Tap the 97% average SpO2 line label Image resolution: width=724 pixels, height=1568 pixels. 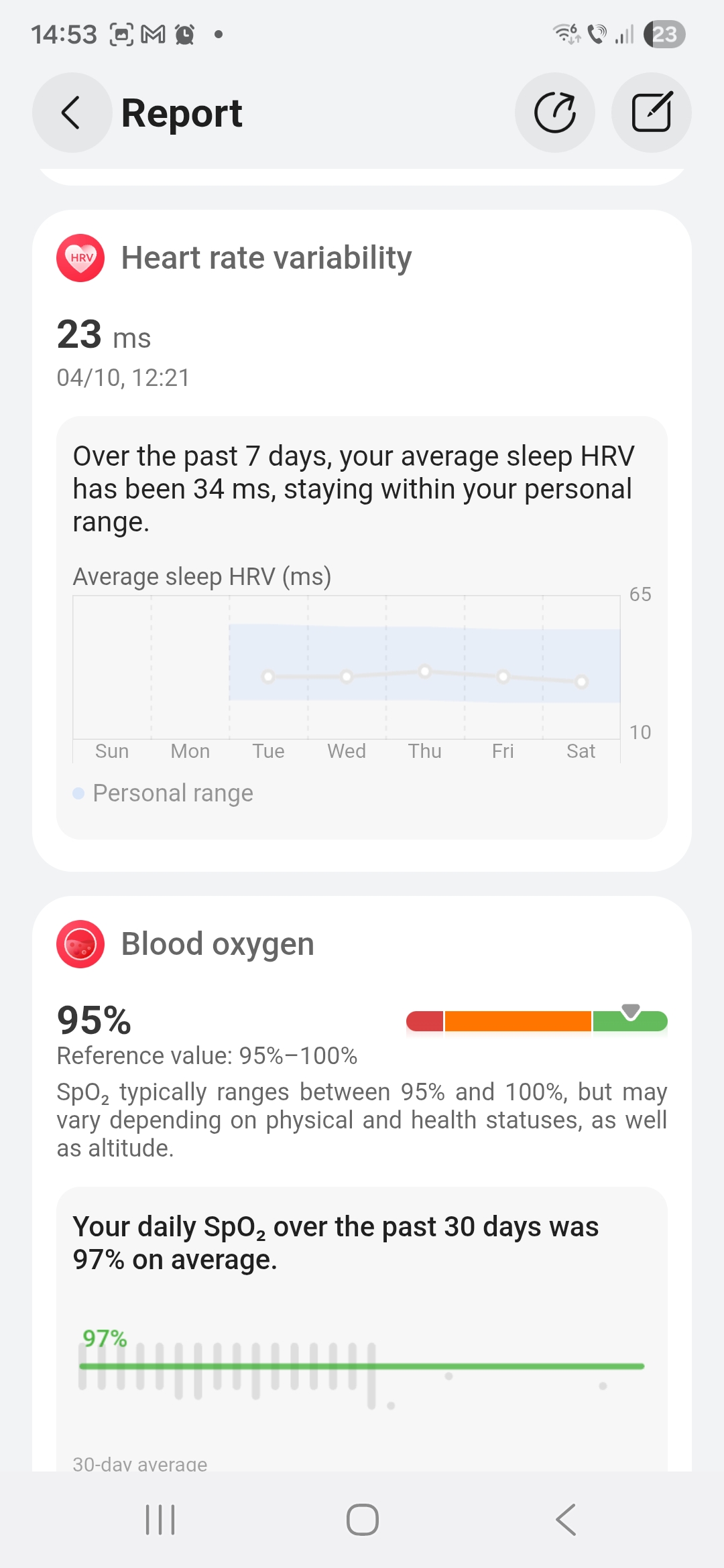[x=105, y=1338]
